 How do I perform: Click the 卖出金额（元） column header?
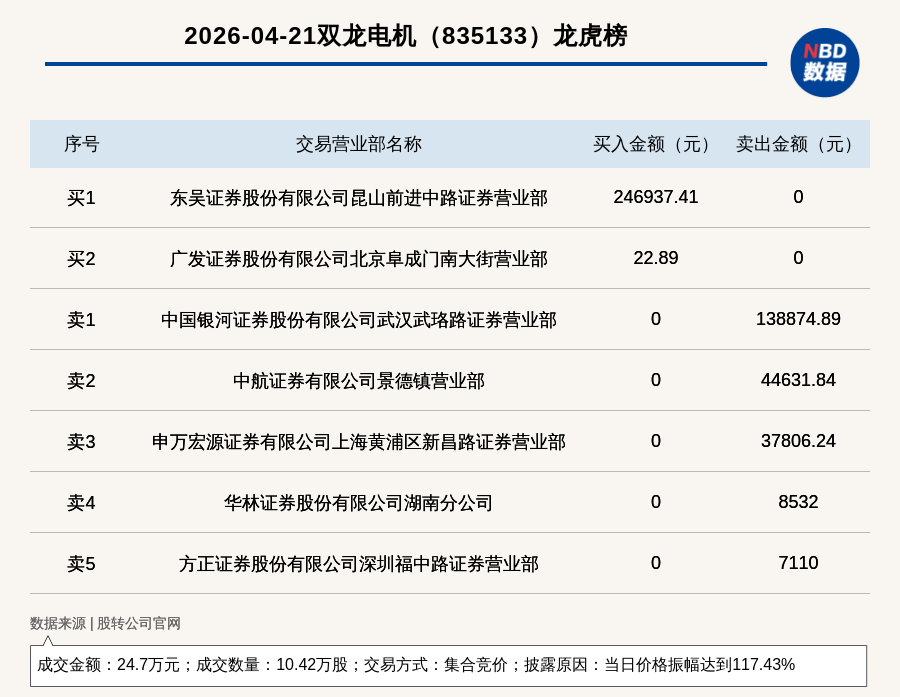798,144
